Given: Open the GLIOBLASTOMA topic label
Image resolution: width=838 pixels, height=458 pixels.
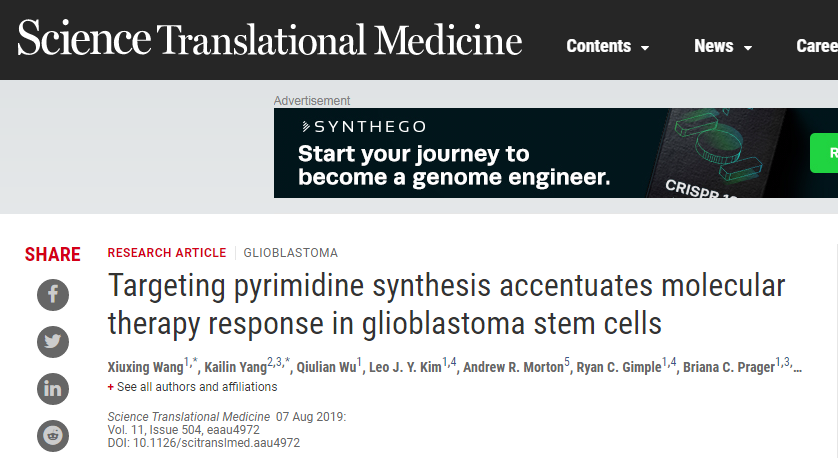Looking at the screenshot, I should click(x=291, y=253).
